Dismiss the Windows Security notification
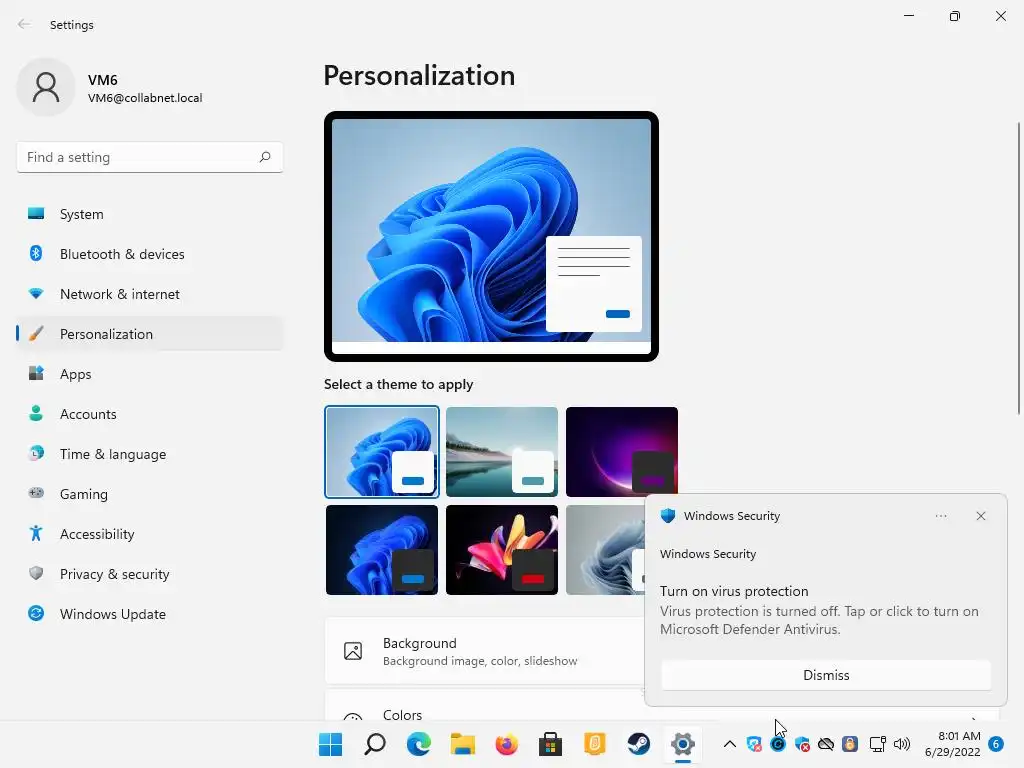This screenshot has height=768, width=1024. [826, 675]
